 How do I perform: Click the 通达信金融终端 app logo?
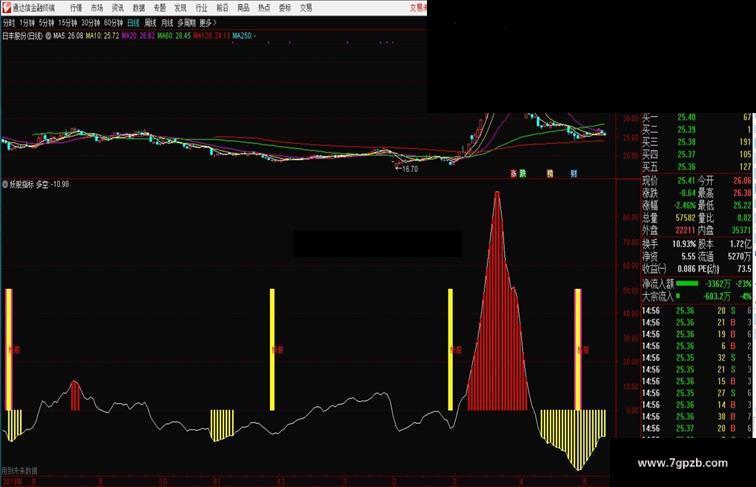6,7
